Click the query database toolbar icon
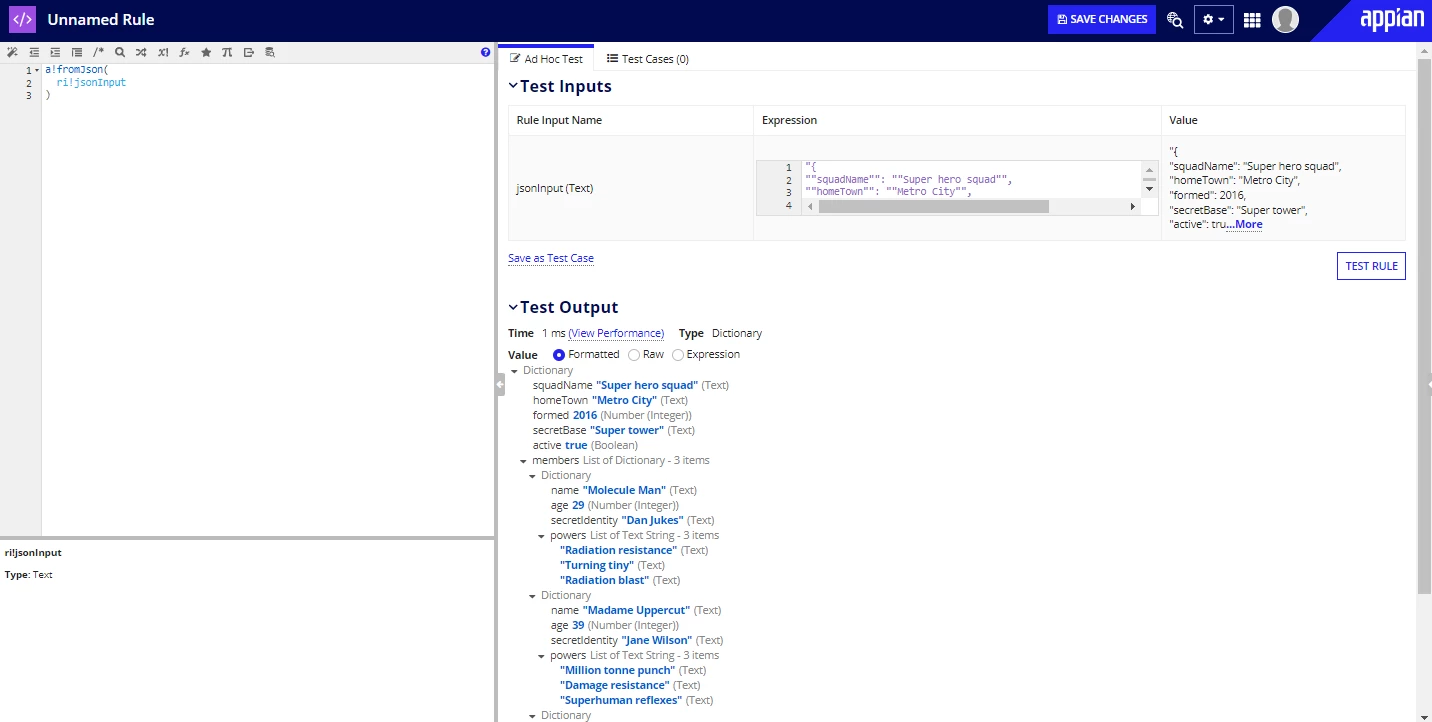The image size is (1432, 722). click(270, 52)
